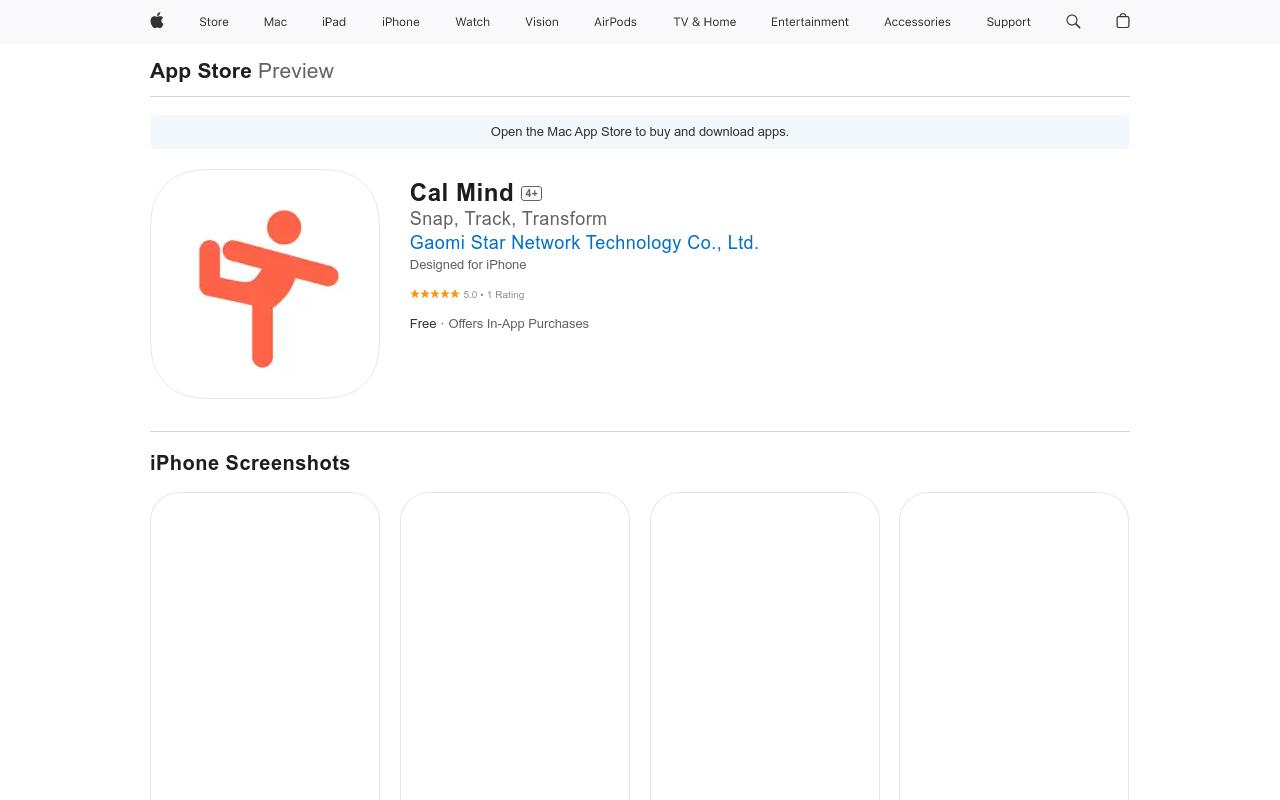Open the third iPhone screenshot thumbnail
Viewport: 1280px width, 800px height.
765,646
